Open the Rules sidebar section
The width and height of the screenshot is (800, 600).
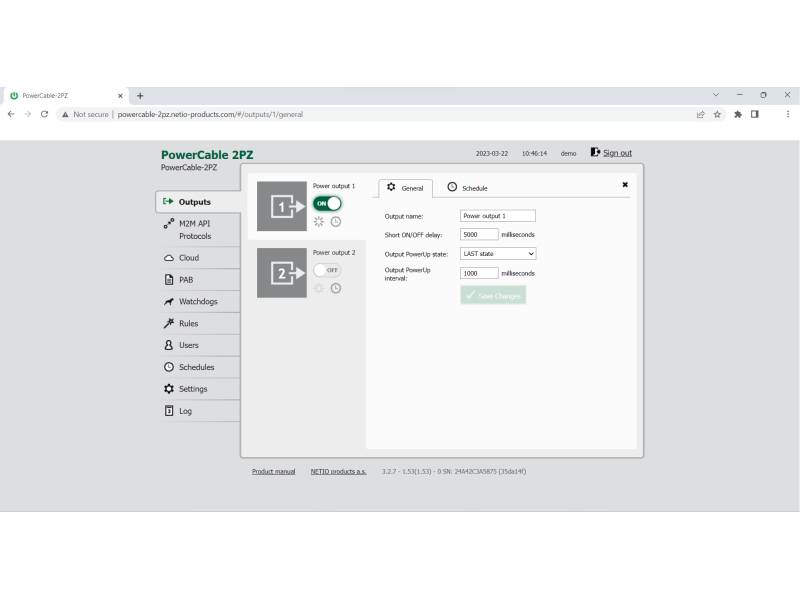(198, 323)
